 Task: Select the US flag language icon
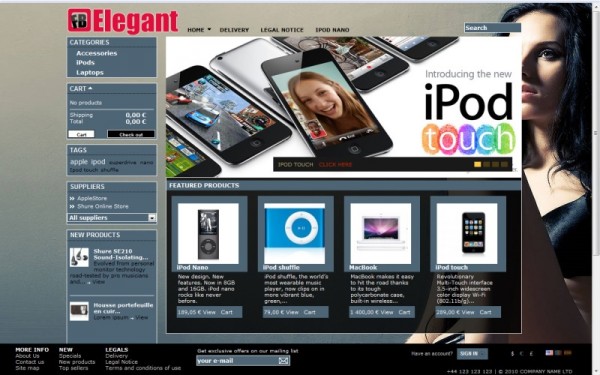549,353
